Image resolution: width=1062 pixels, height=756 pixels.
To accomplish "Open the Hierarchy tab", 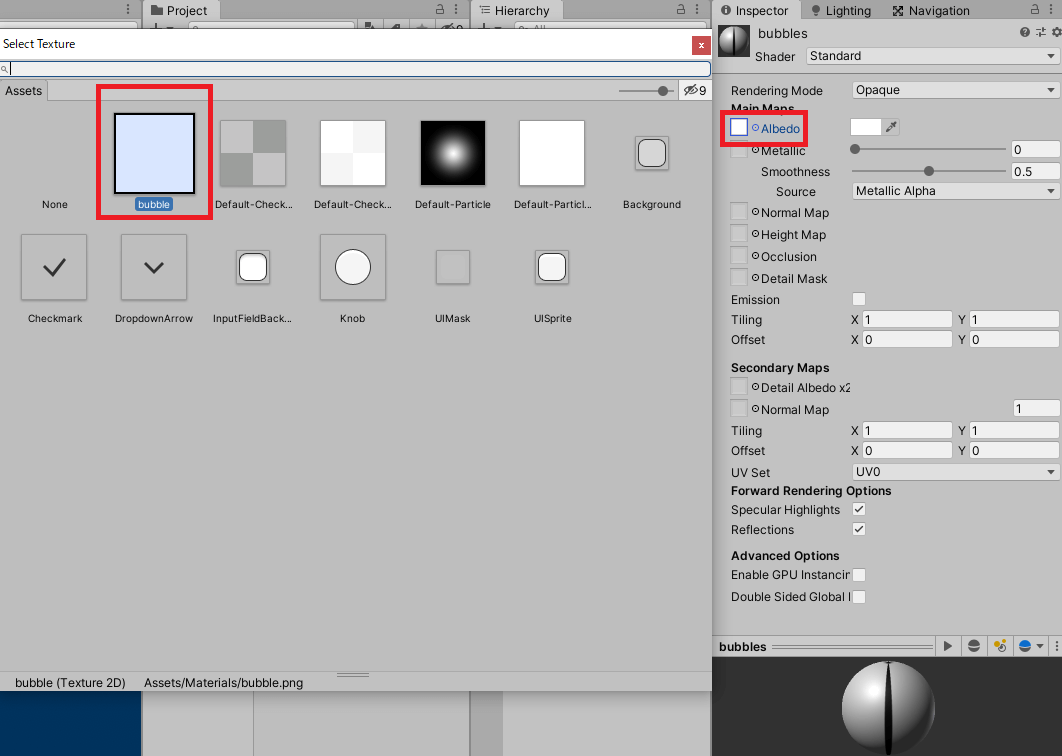I will 515,10.
